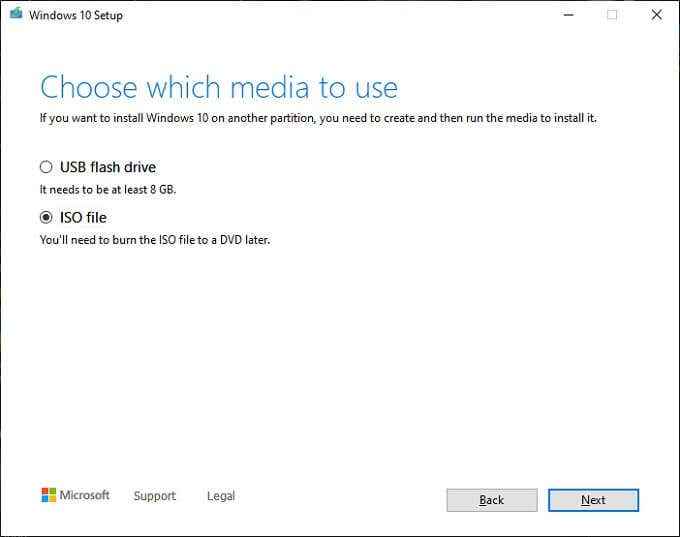Click the "Choose which media to use" heading

tap(219, 87)
